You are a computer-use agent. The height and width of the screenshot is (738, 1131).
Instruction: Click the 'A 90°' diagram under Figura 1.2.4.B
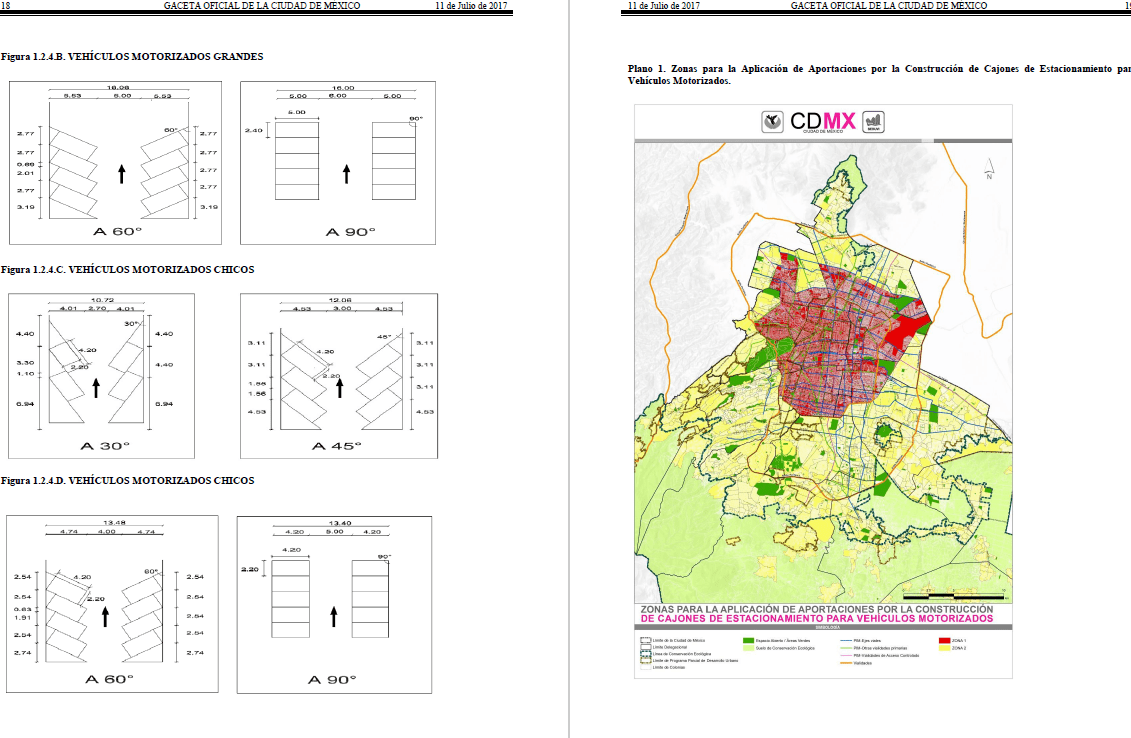coord(338,162)
